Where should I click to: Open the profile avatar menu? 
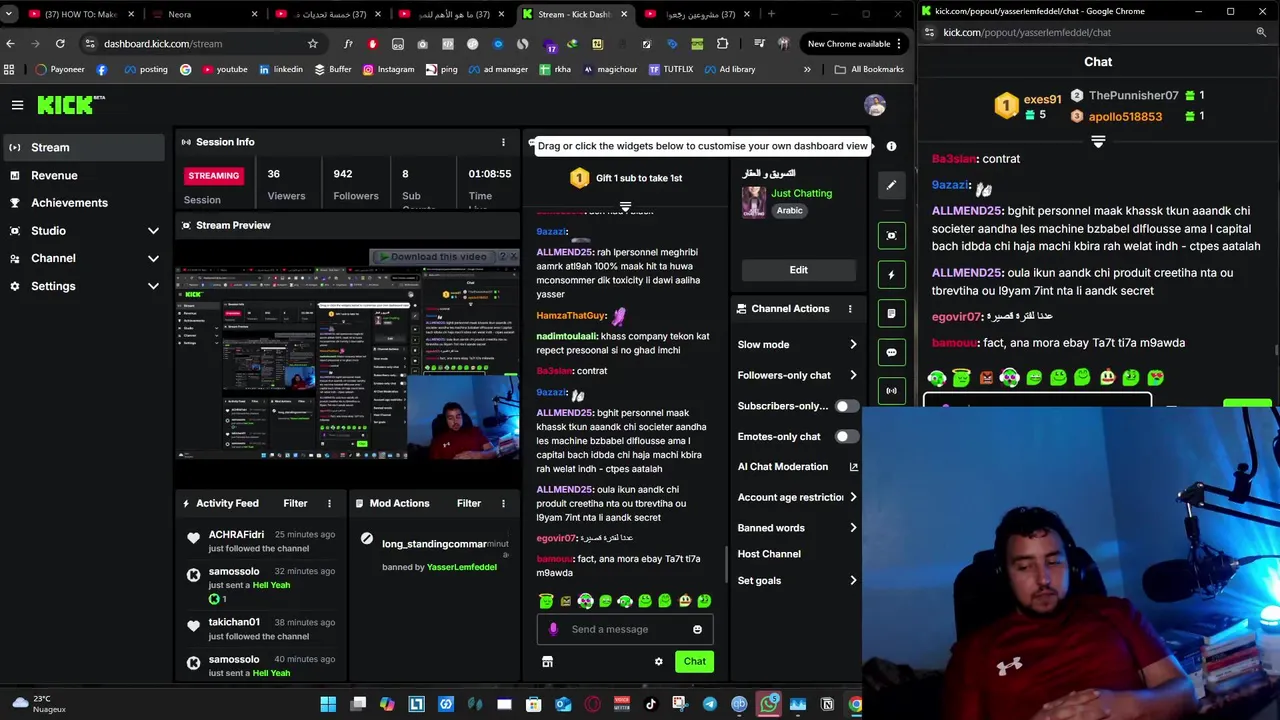(x=875, y=105)
